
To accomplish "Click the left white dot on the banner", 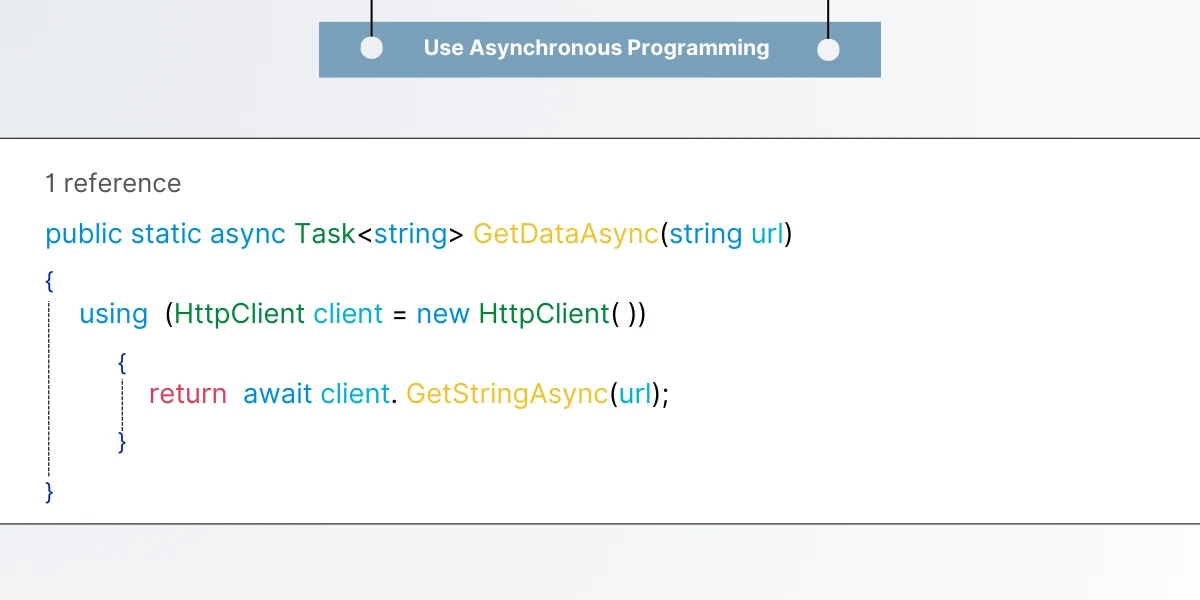I will 371,49.
